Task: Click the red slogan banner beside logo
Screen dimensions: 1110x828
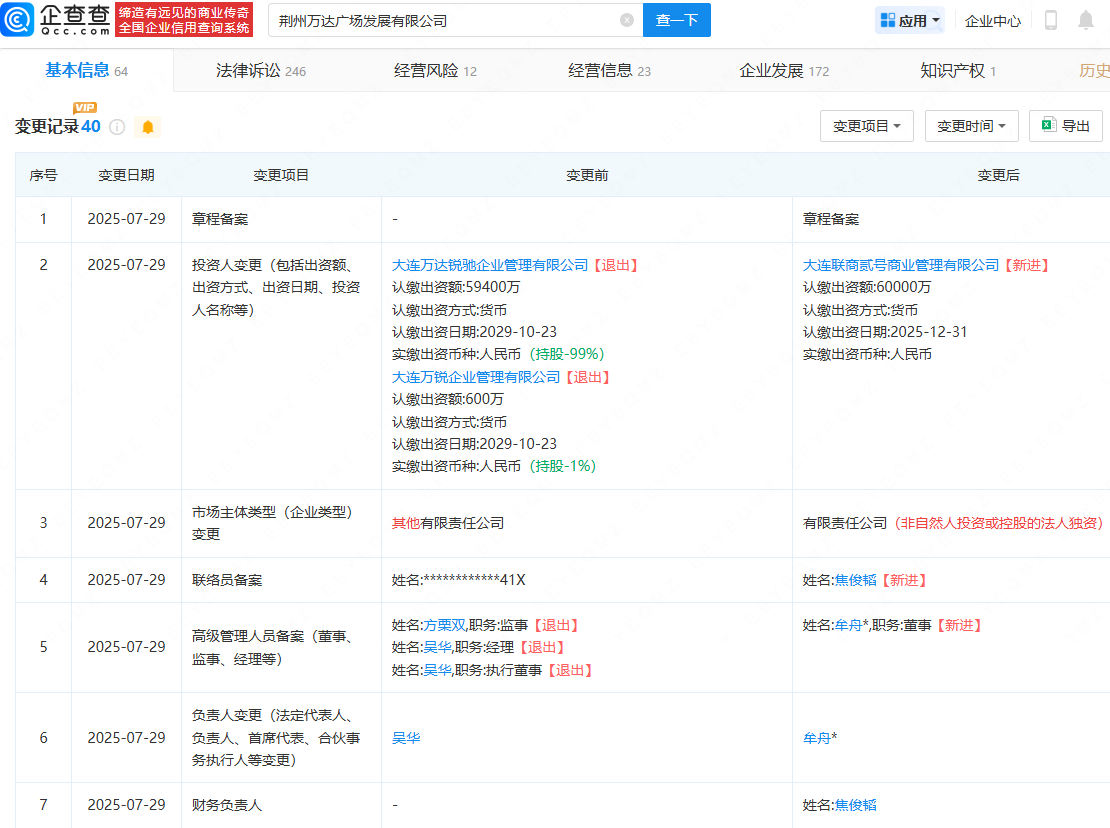Action: (184, 20)
